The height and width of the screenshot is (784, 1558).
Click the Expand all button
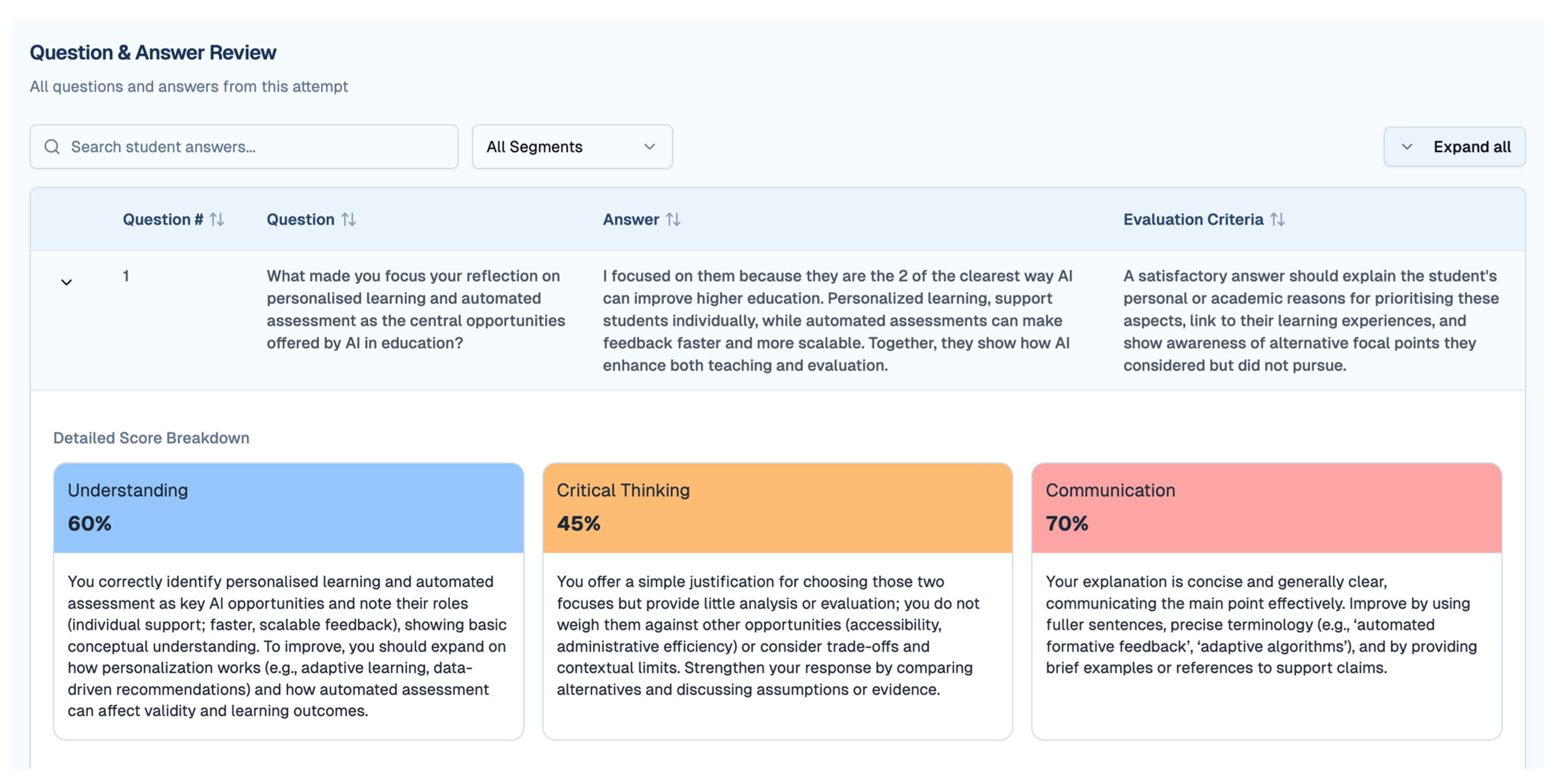pyautogui.click(x=1454, y=146)
